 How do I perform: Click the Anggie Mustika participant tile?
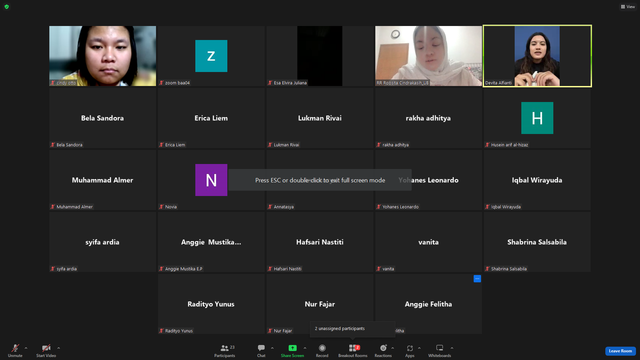[211, 242]
